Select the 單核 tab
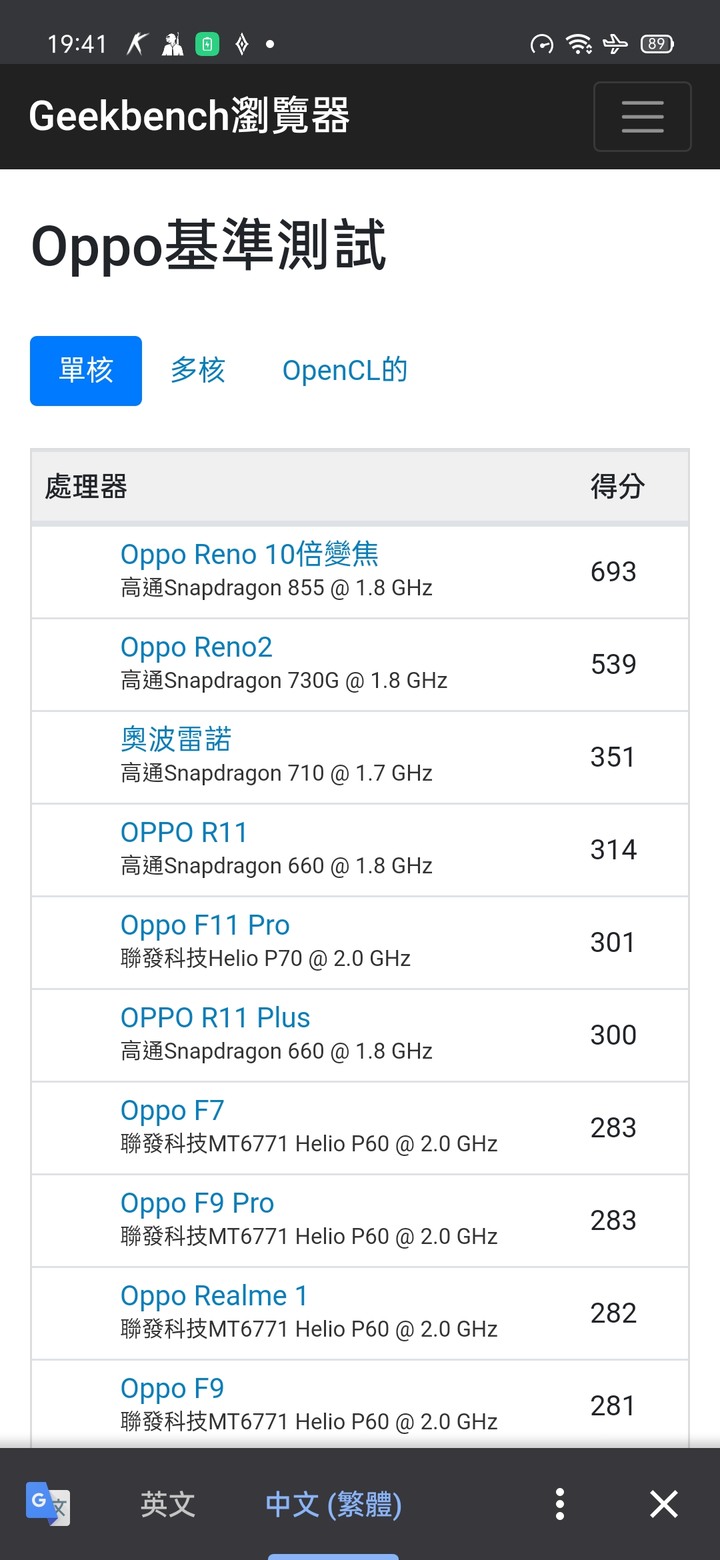720x1560 pixels. coord(86,371)
